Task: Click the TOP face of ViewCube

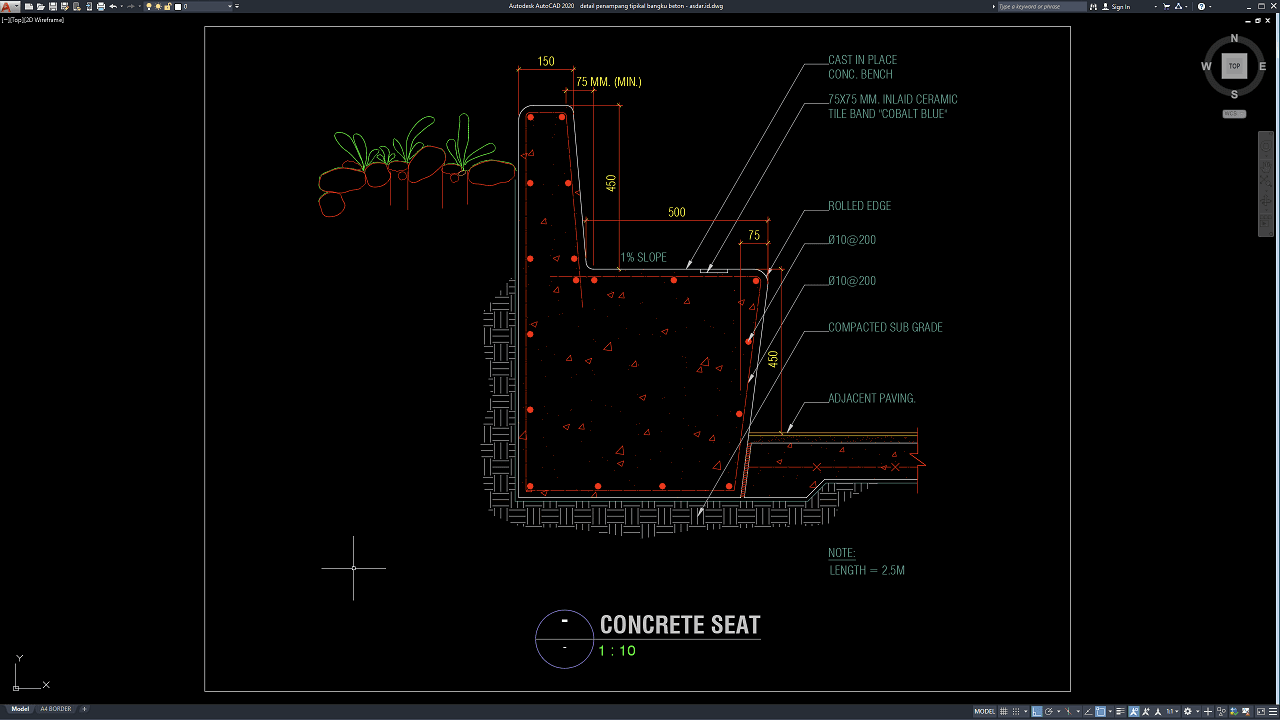Action: [1234, 66]
